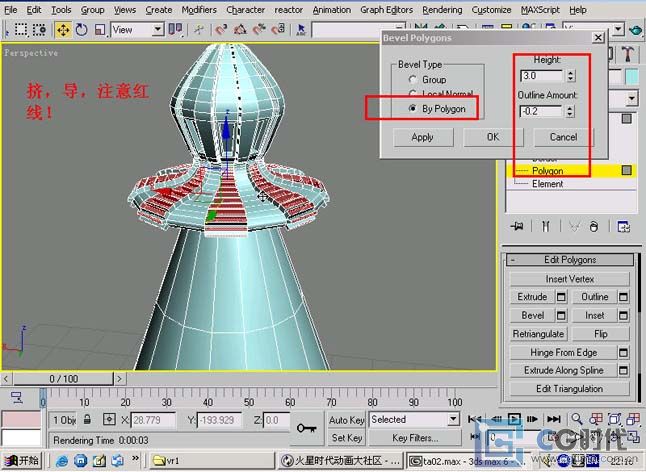Viewport: 646px width, 472px height.
Task: Toggle the Angle Snap icon
Action: [240, 30]
